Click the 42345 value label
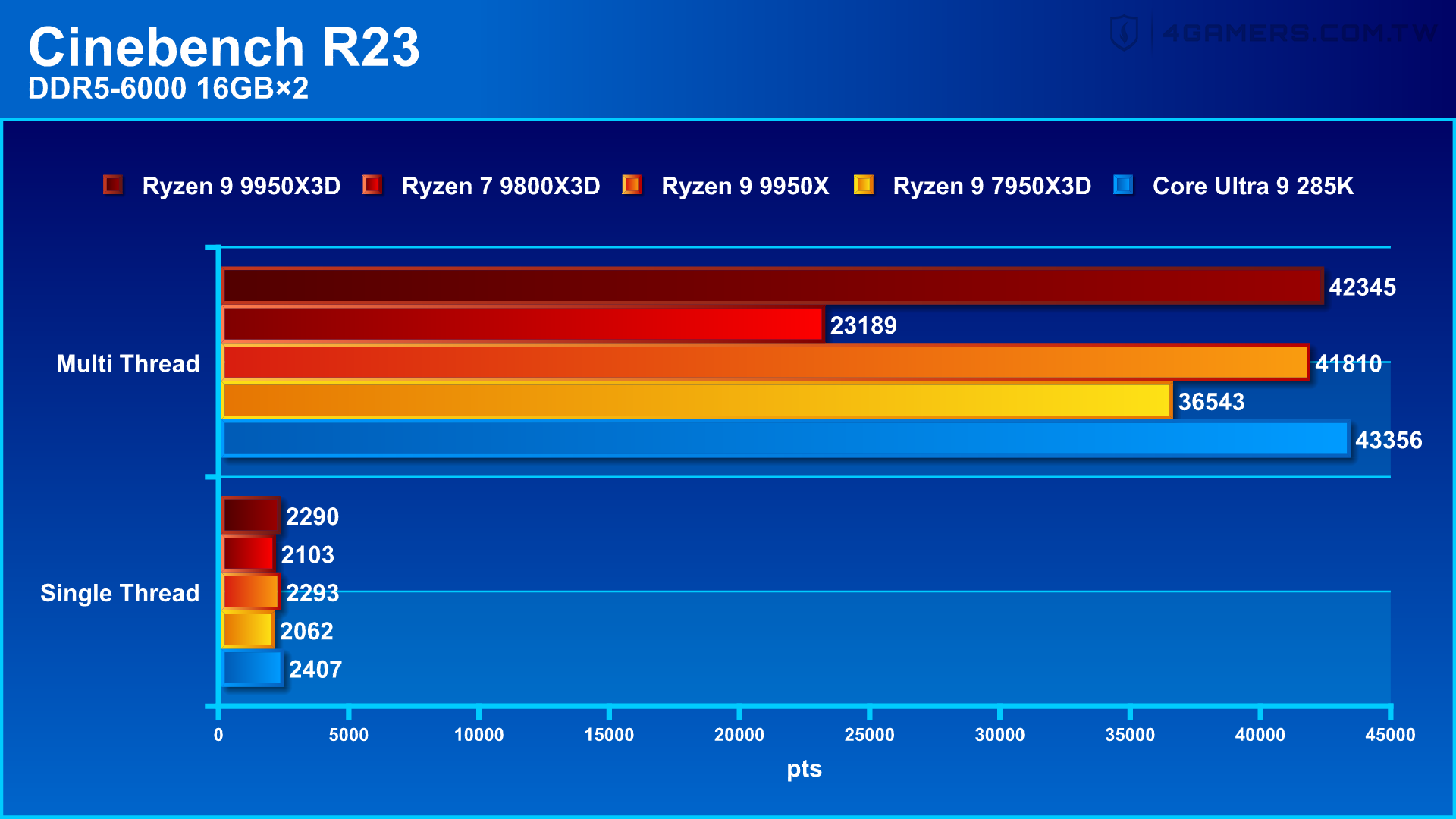 coord(1362,287)
